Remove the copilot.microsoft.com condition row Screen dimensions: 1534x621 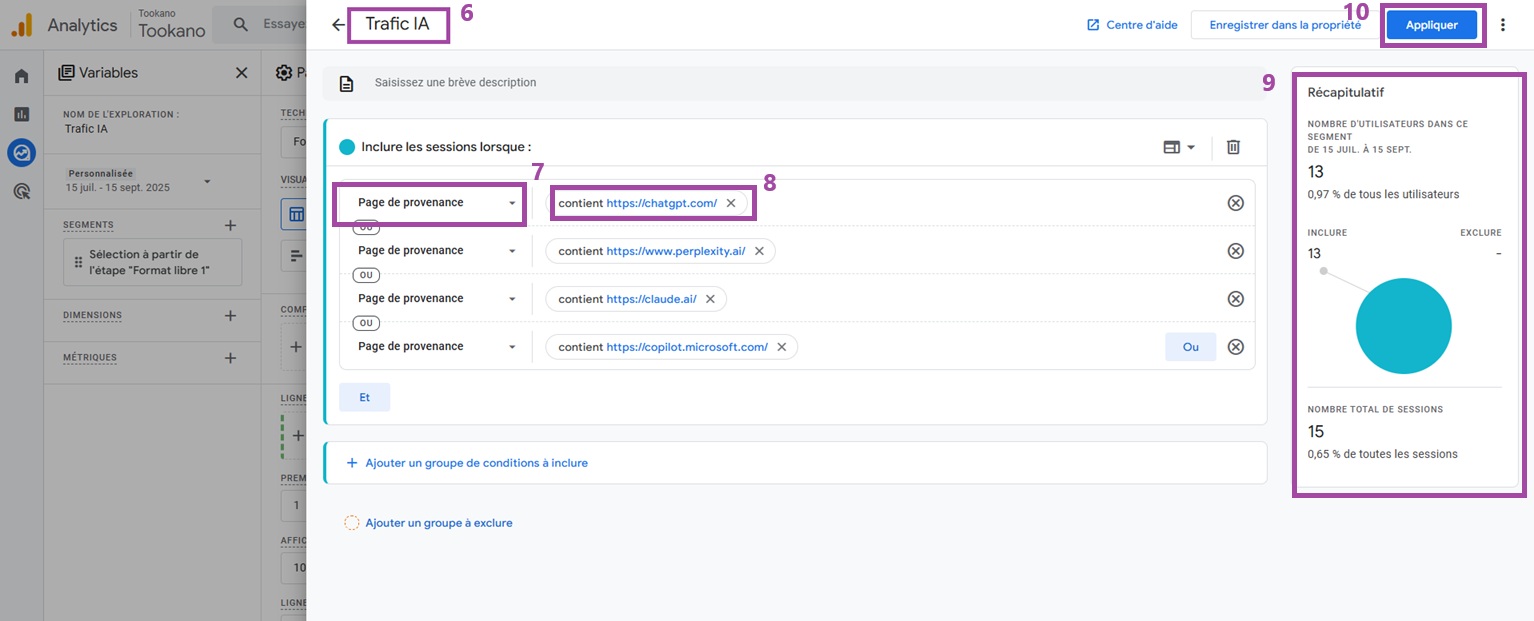click(1235, 347)
